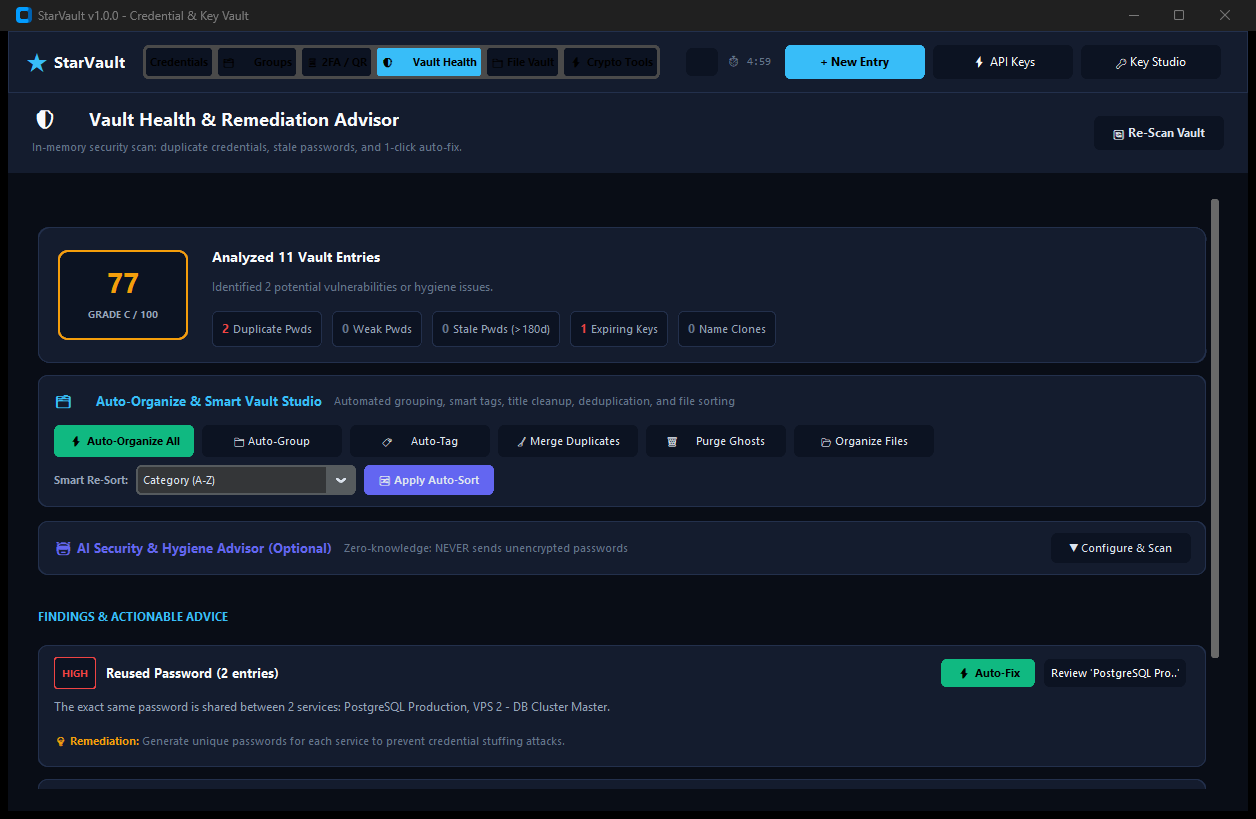Run Auto-Organize All
Screen dimensions: 1256x819
click(124, 441)
